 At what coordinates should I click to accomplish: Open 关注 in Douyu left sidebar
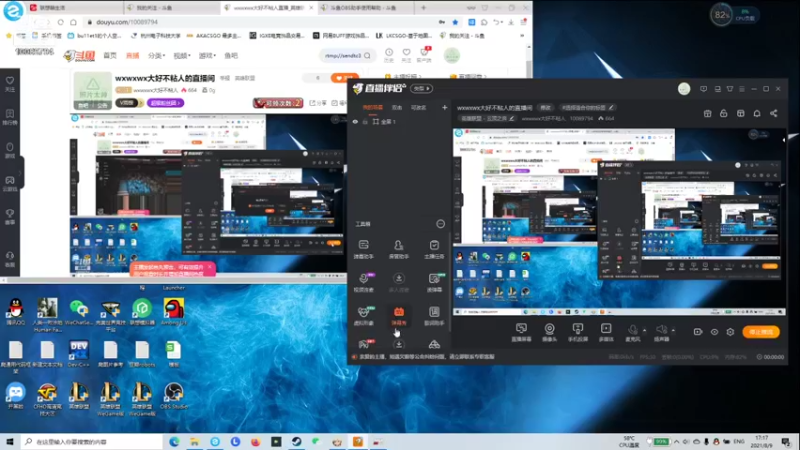[10, 84]
